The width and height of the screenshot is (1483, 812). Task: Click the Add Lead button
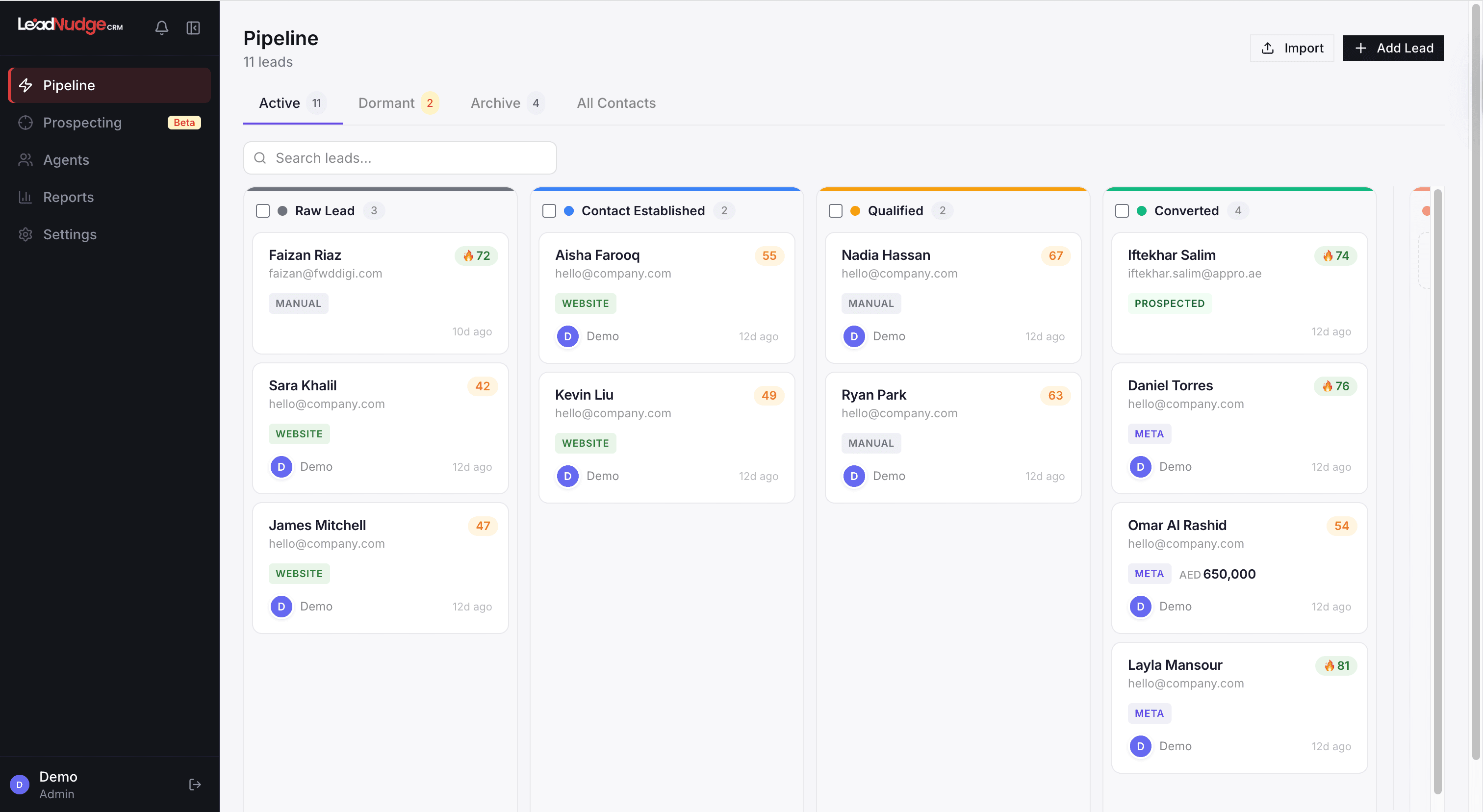point(1393,48)
